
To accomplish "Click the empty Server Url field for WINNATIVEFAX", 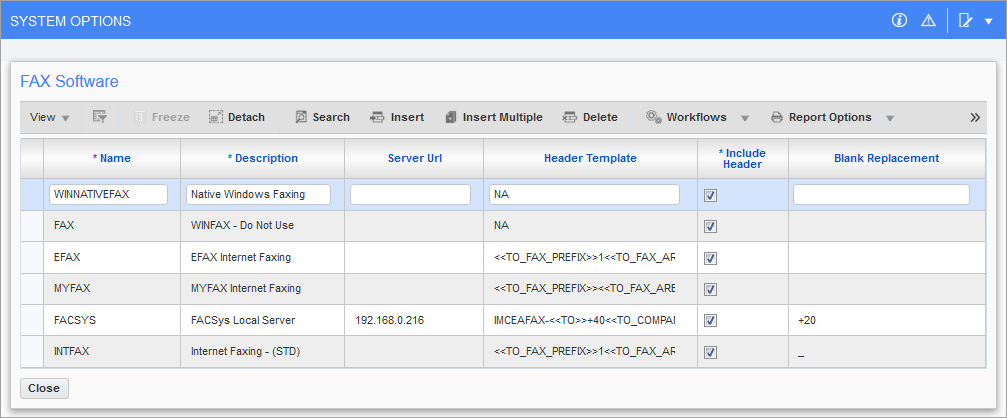I will (410, 195).
